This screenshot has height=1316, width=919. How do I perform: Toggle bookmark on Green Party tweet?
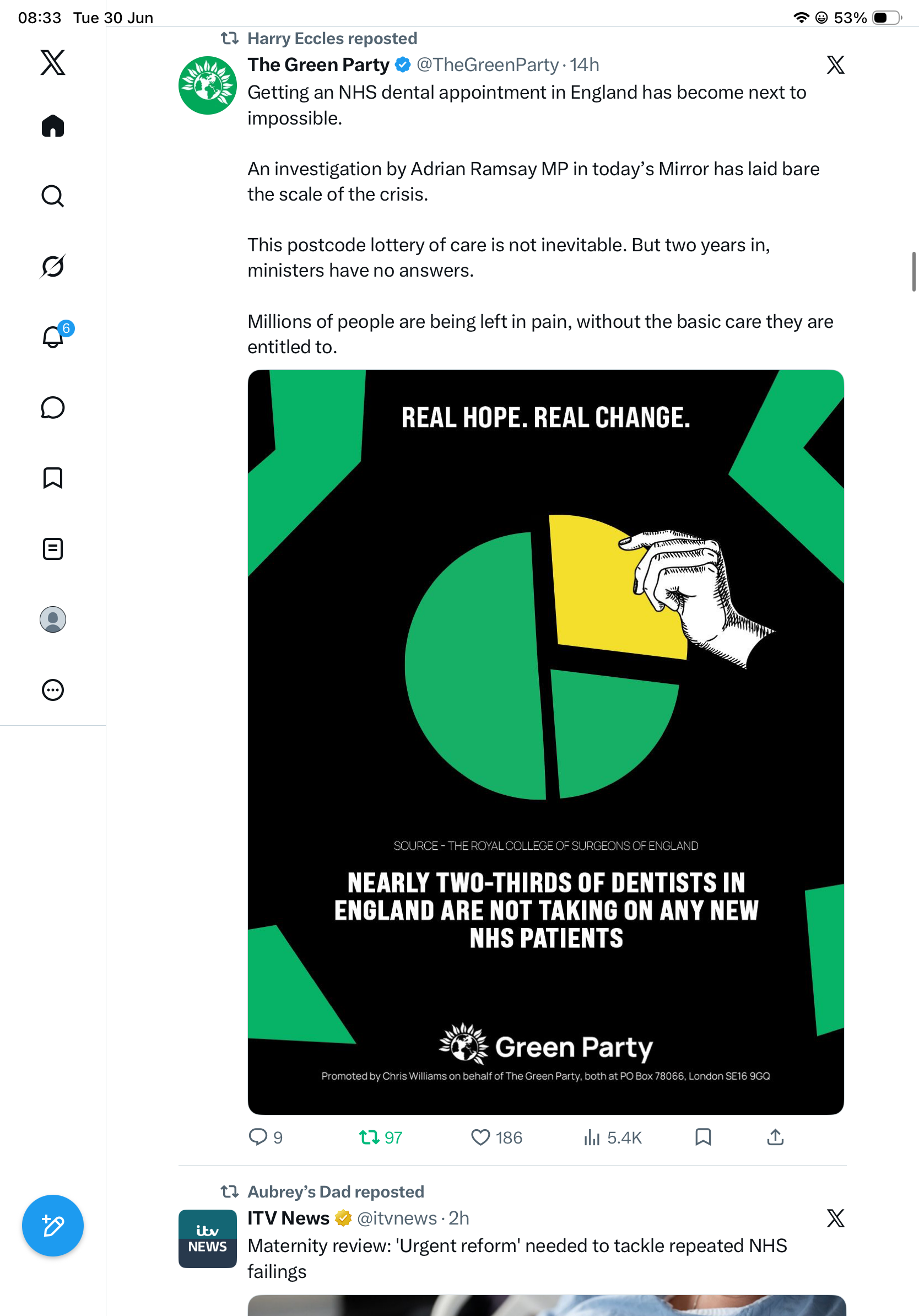click(703, 1137)
